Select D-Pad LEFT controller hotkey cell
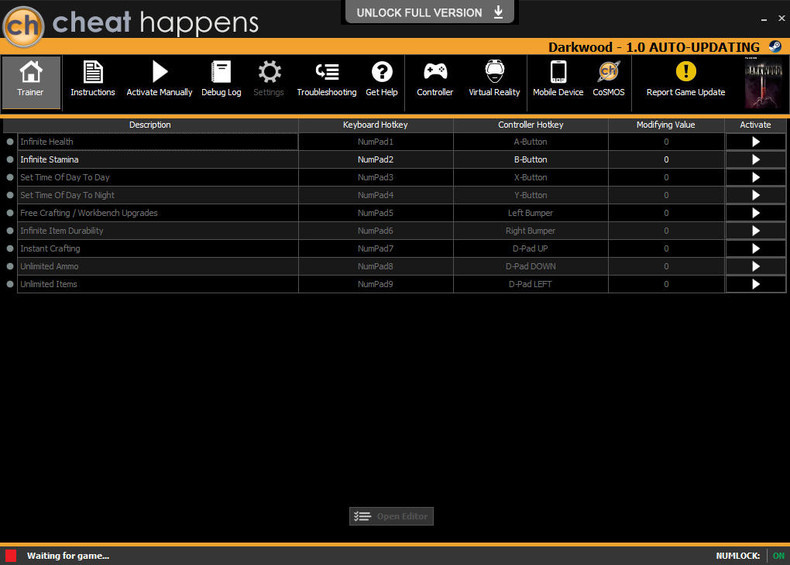This screenshot has height=565, width=790. click(531, 284)
